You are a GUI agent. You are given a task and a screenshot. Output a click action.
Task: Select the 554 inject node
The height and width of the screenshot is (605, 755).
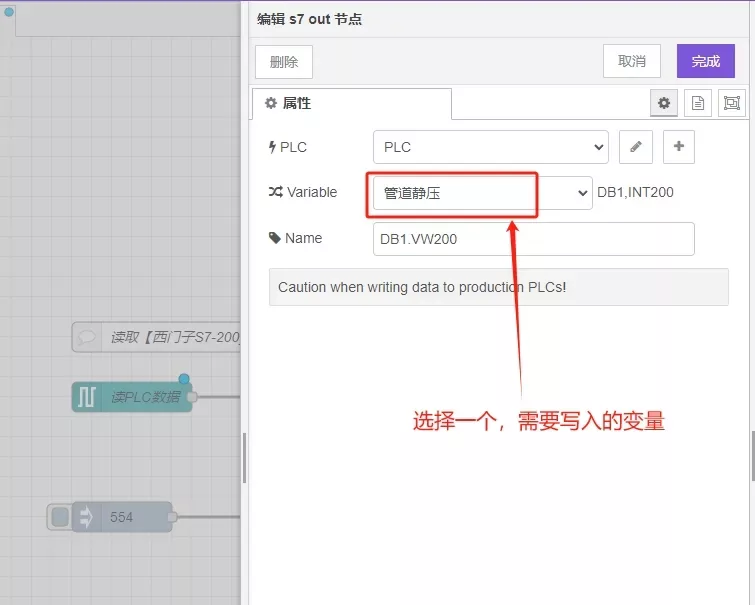(122, 517)
